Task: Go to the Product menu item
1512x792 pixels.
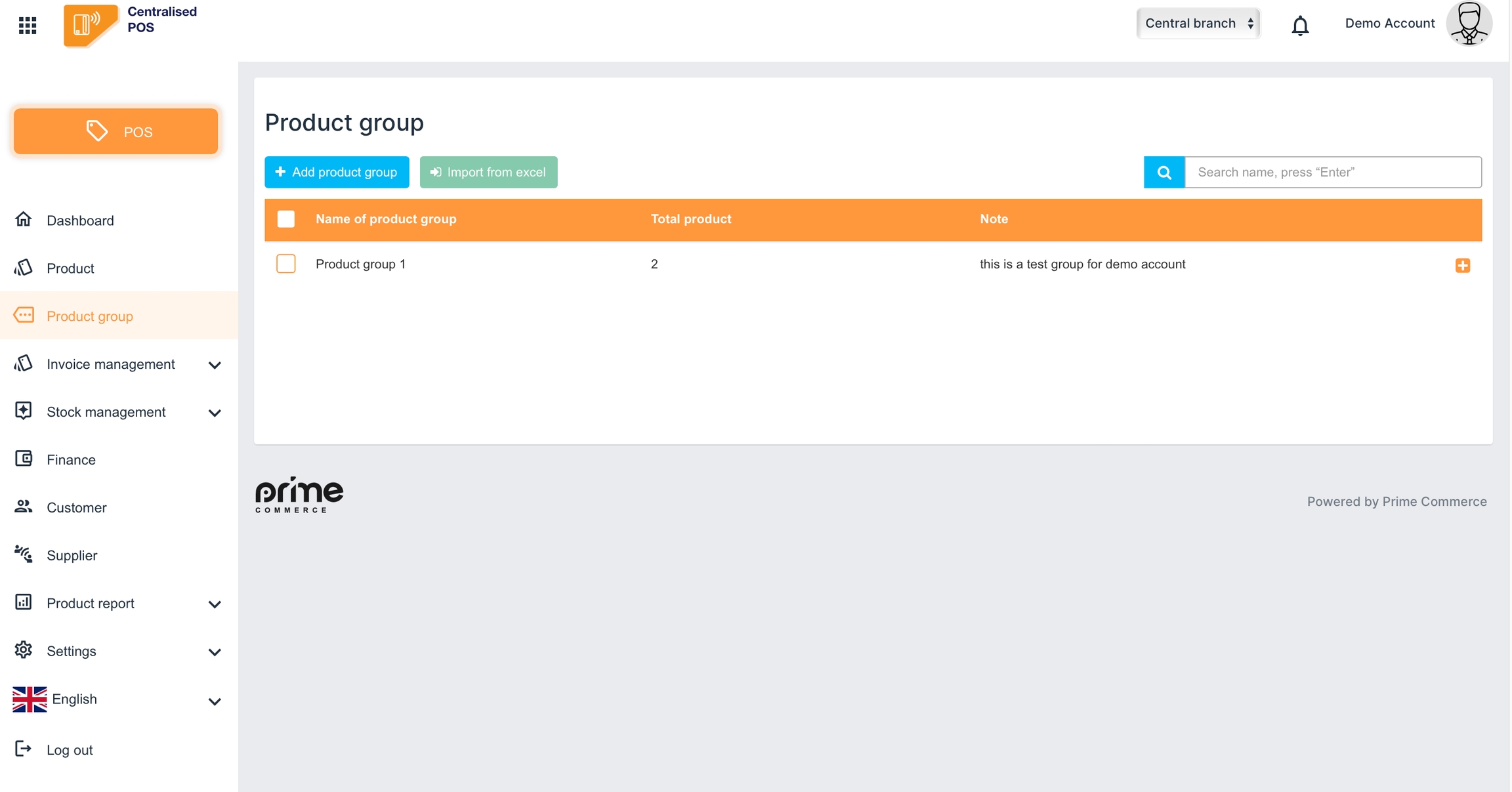Action: click(x=70, y=268)
